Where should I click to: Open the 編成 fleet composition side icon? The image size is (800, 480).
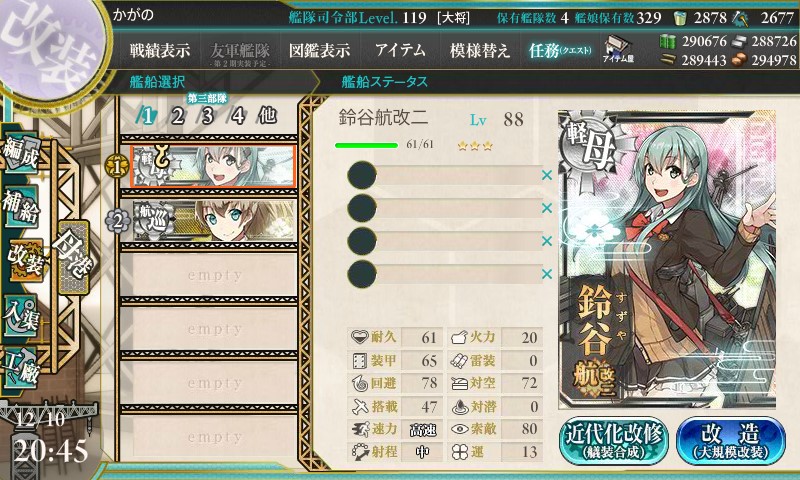click(x=21, y=155)
